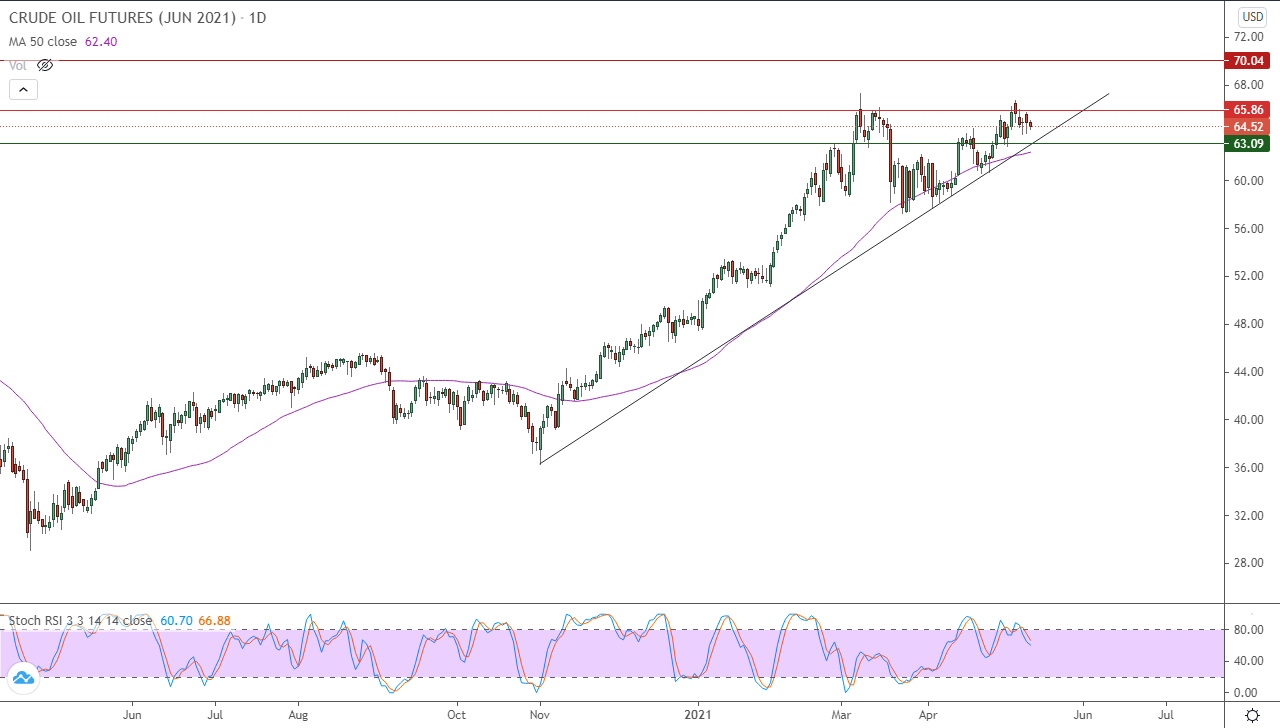
Task: Click the 36.00 price axis label
Action: click(x=1249, y=468)
